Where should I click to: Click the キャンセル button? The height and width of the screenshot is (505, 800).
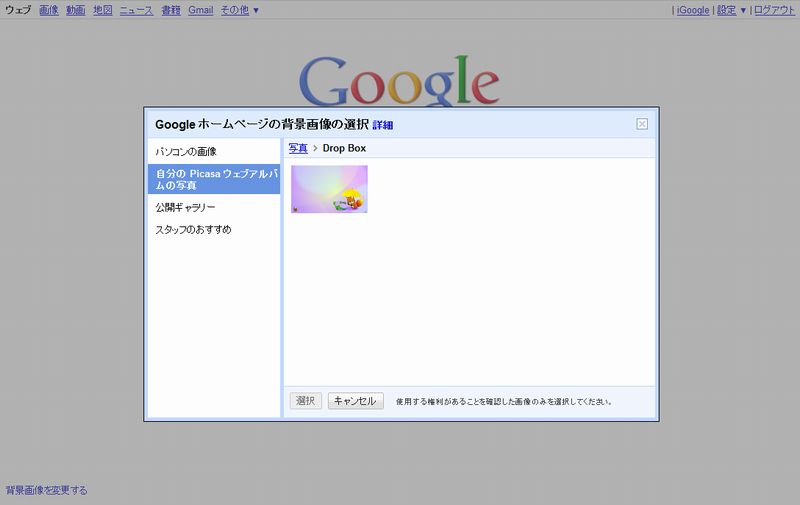(355, 400)
